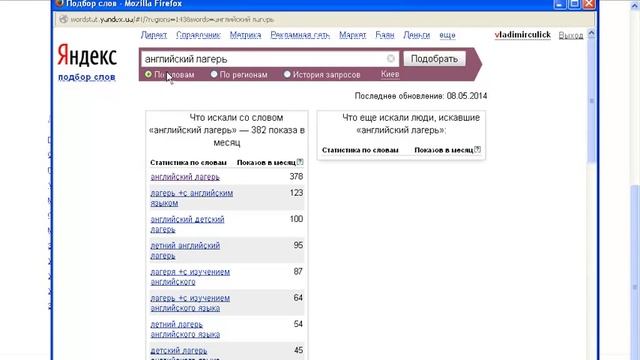The height and width of the screenshot is (360, 640).
Task: Open the Маркет service link
Action: pos(353,35)
